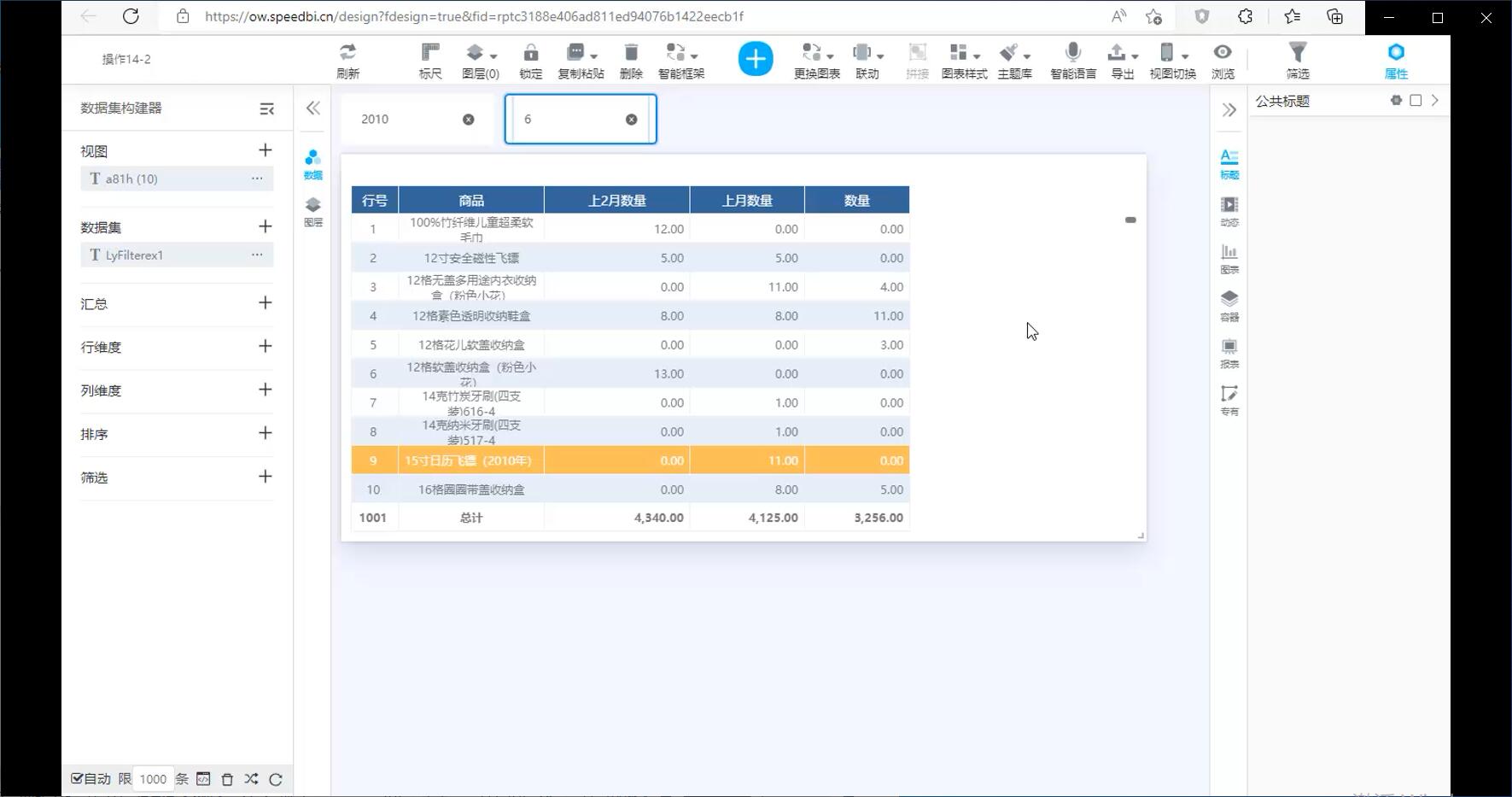Activate the 智能语言 microphone icon
The image size is (1512, 797).
(1073, 53)
